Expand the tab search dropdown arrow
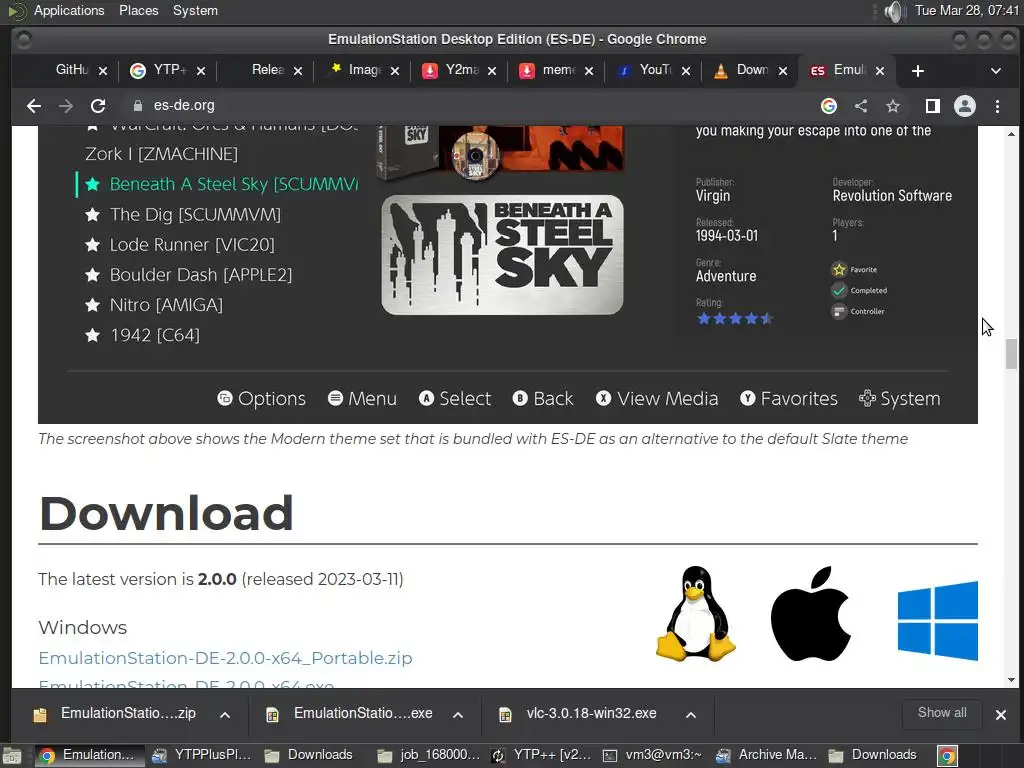Screen dimensions: 1024x768 coord(996,71)
